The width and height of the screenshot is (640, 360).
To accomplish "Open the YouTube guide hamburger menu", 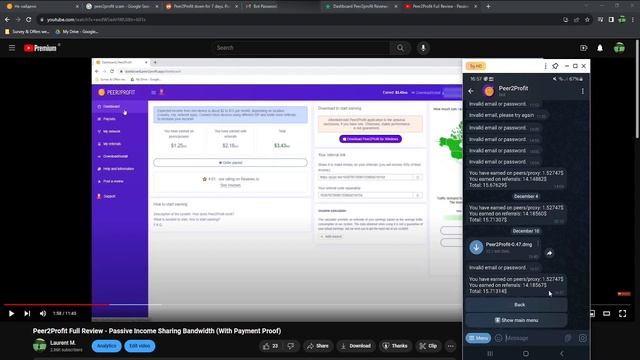I will (x=12, y=48).
